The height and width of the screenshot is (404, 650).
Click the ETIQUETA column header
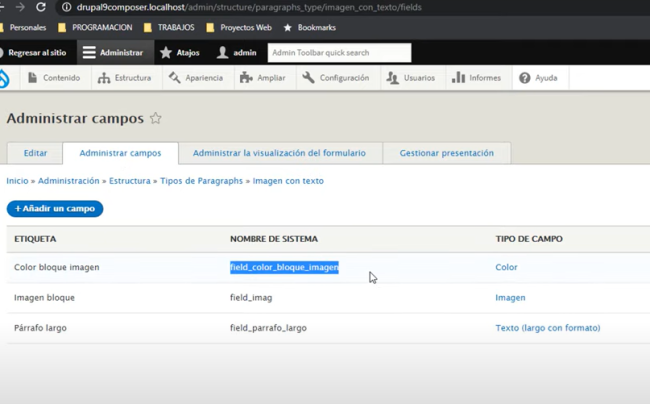(35, 239)
